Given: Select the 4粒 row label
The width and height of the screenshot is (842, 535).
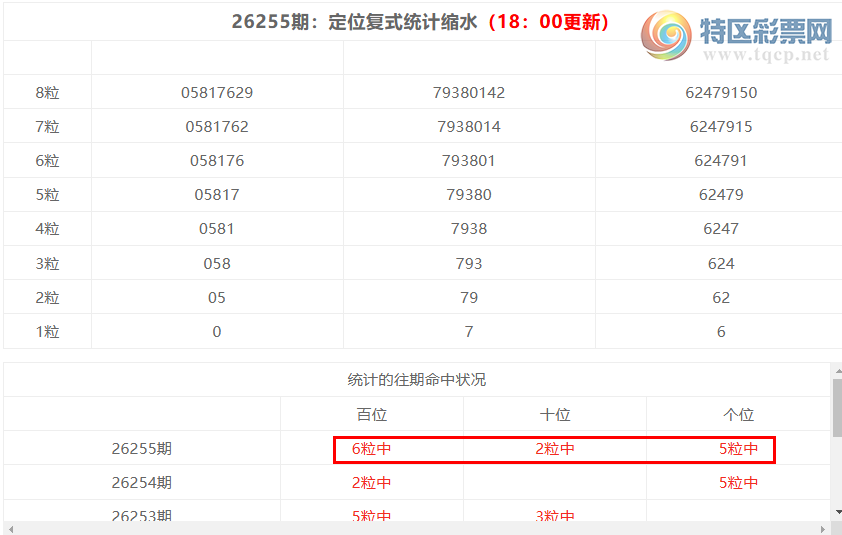Looking at the screenshot, I should [47, 229].
